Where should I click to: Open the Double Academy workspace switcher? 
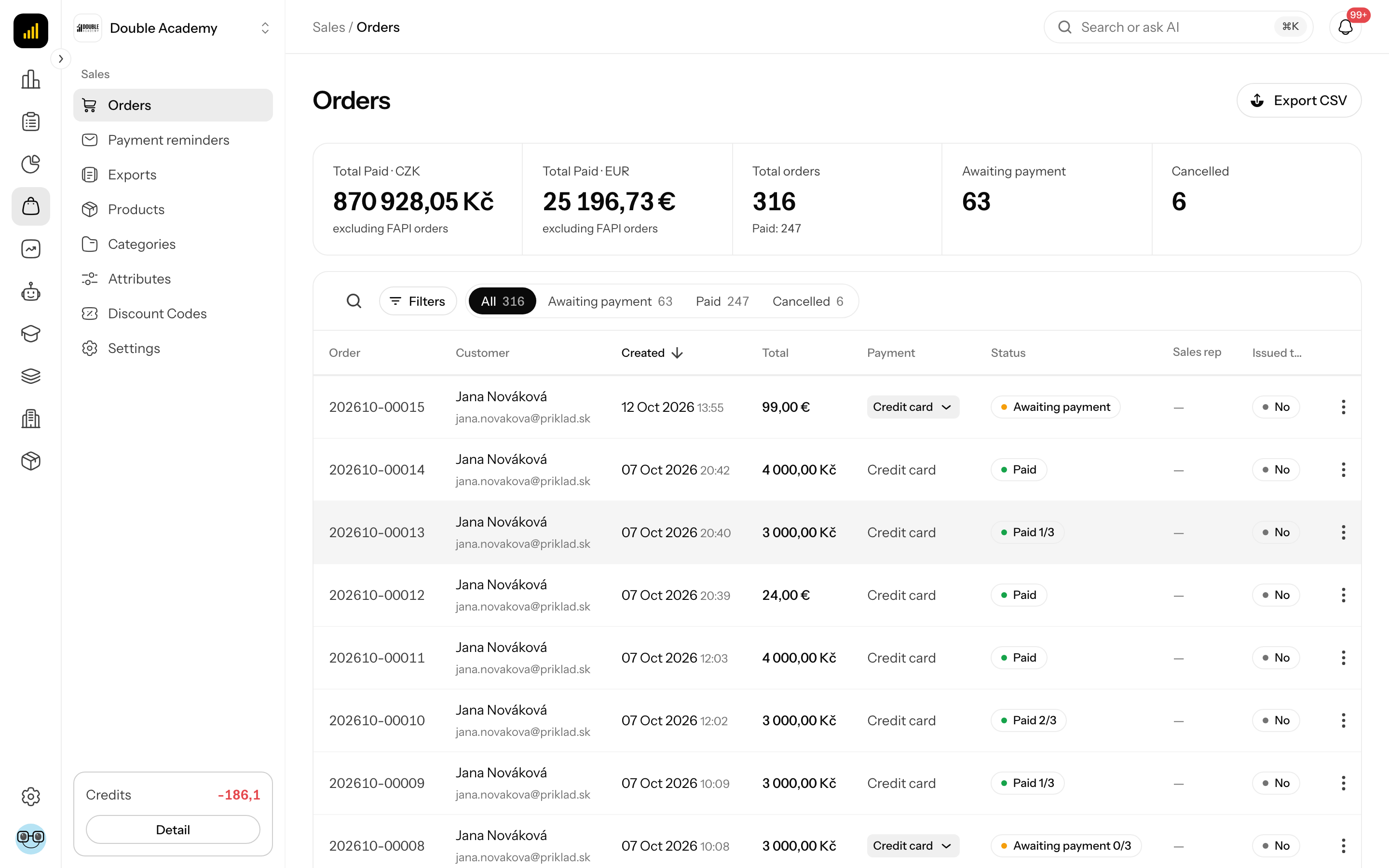[173, 28]
